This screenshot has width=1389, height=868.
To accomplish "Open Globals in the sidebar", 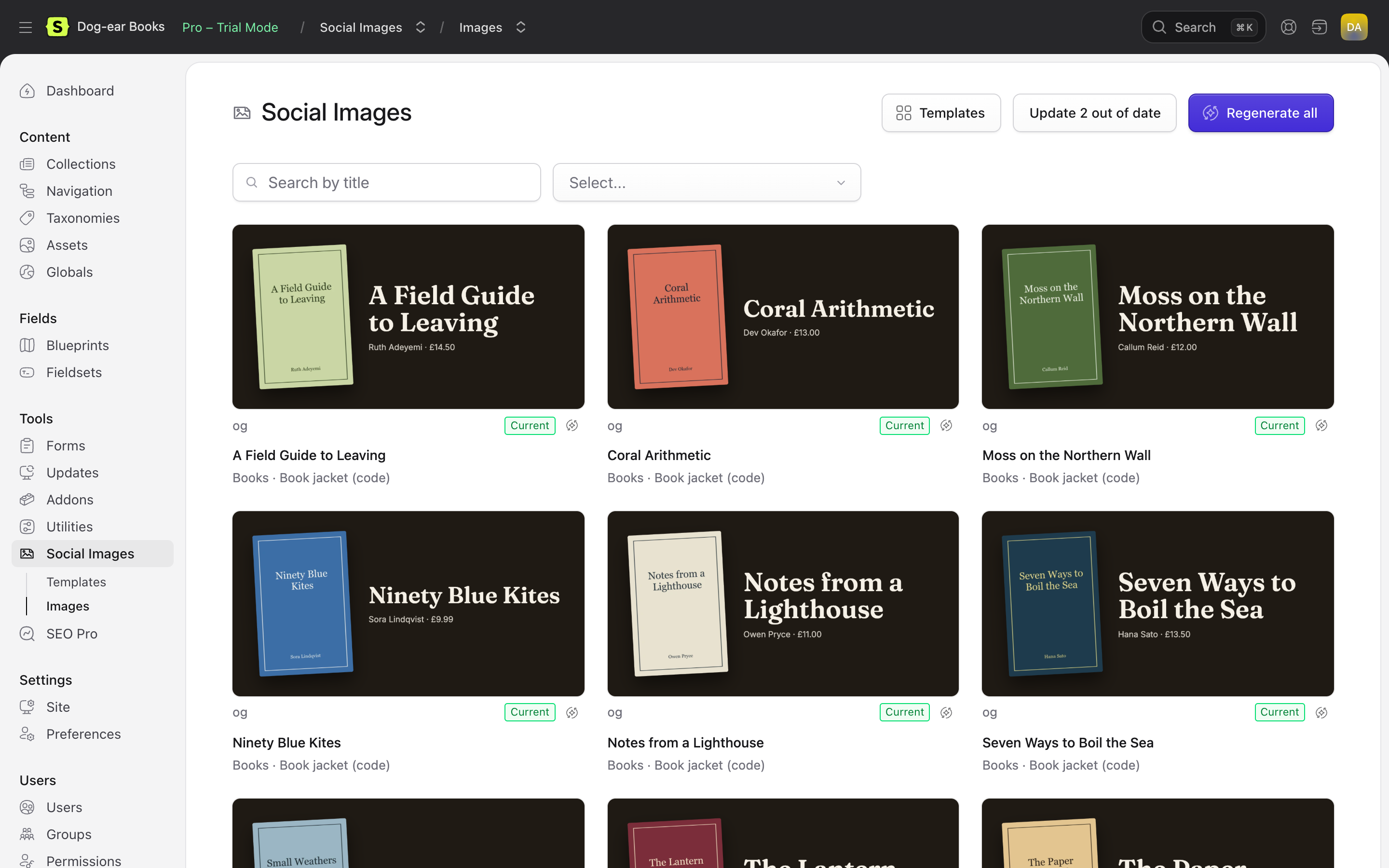I will point(93,272).
